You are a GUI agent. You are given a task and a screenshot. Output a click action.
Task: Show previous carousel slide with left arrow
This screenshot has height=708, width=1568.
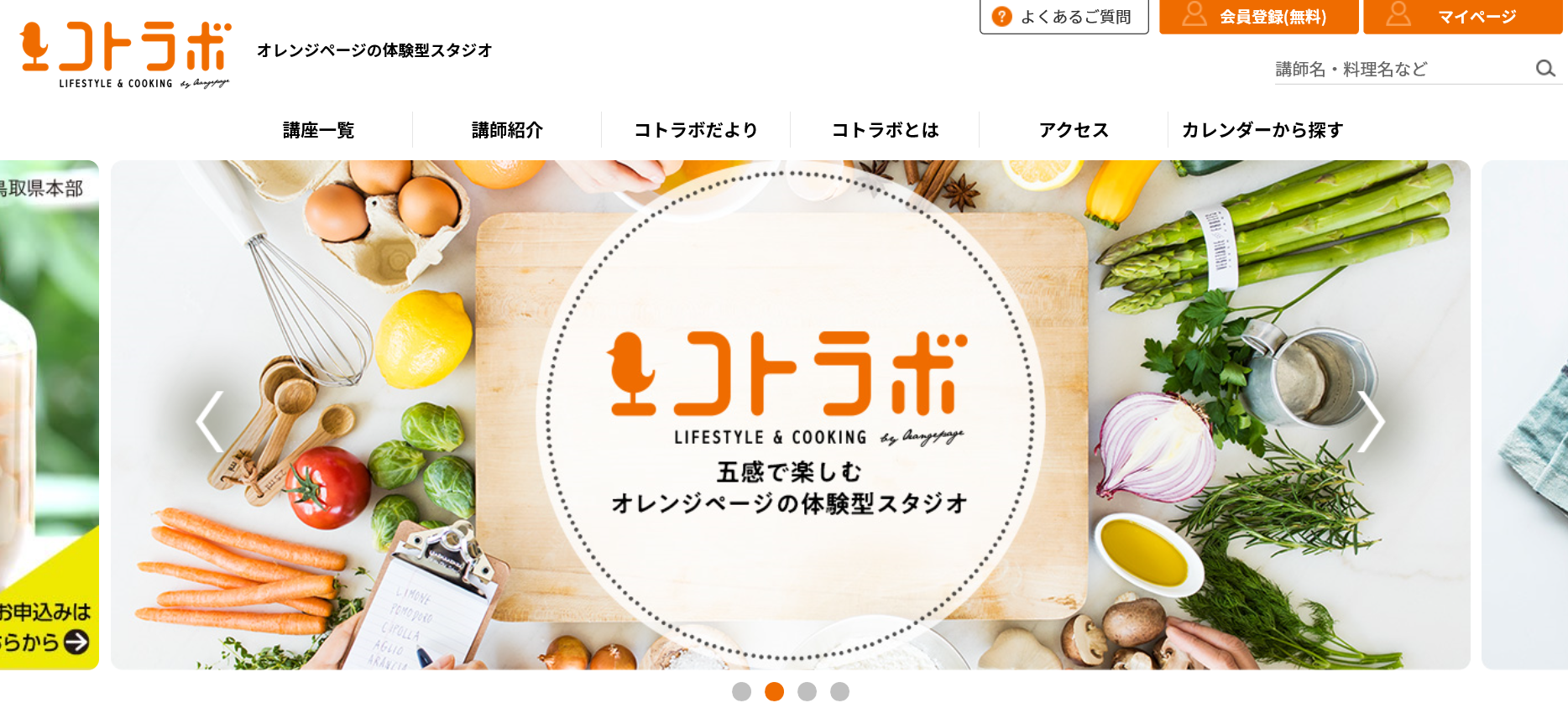tap(210, 422)
